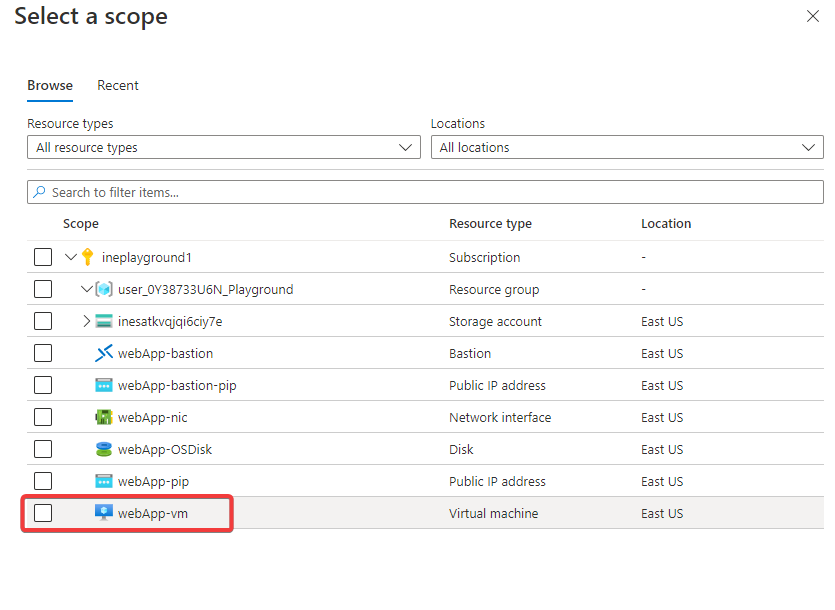This screenshot has height=610, width=835.
Task: Click the inesatkvqjqi6ciy7e storage account icon
Action: pos(104,321)
